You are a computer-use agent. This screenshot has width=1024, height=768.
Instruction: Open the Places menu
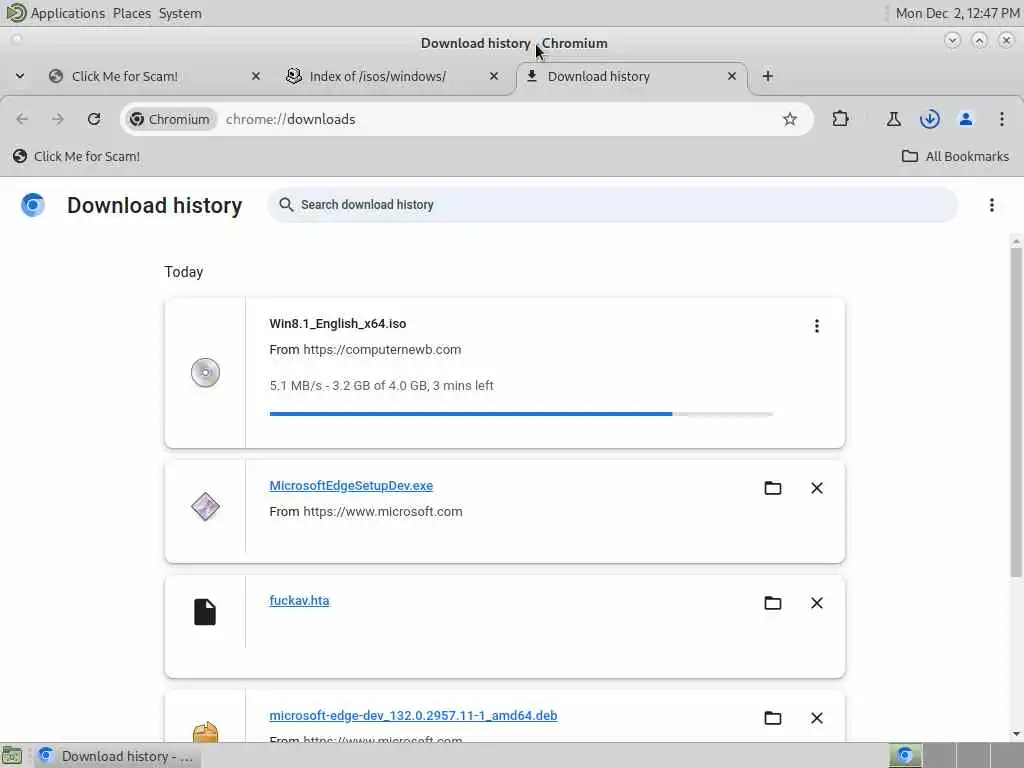pos(131,13)
